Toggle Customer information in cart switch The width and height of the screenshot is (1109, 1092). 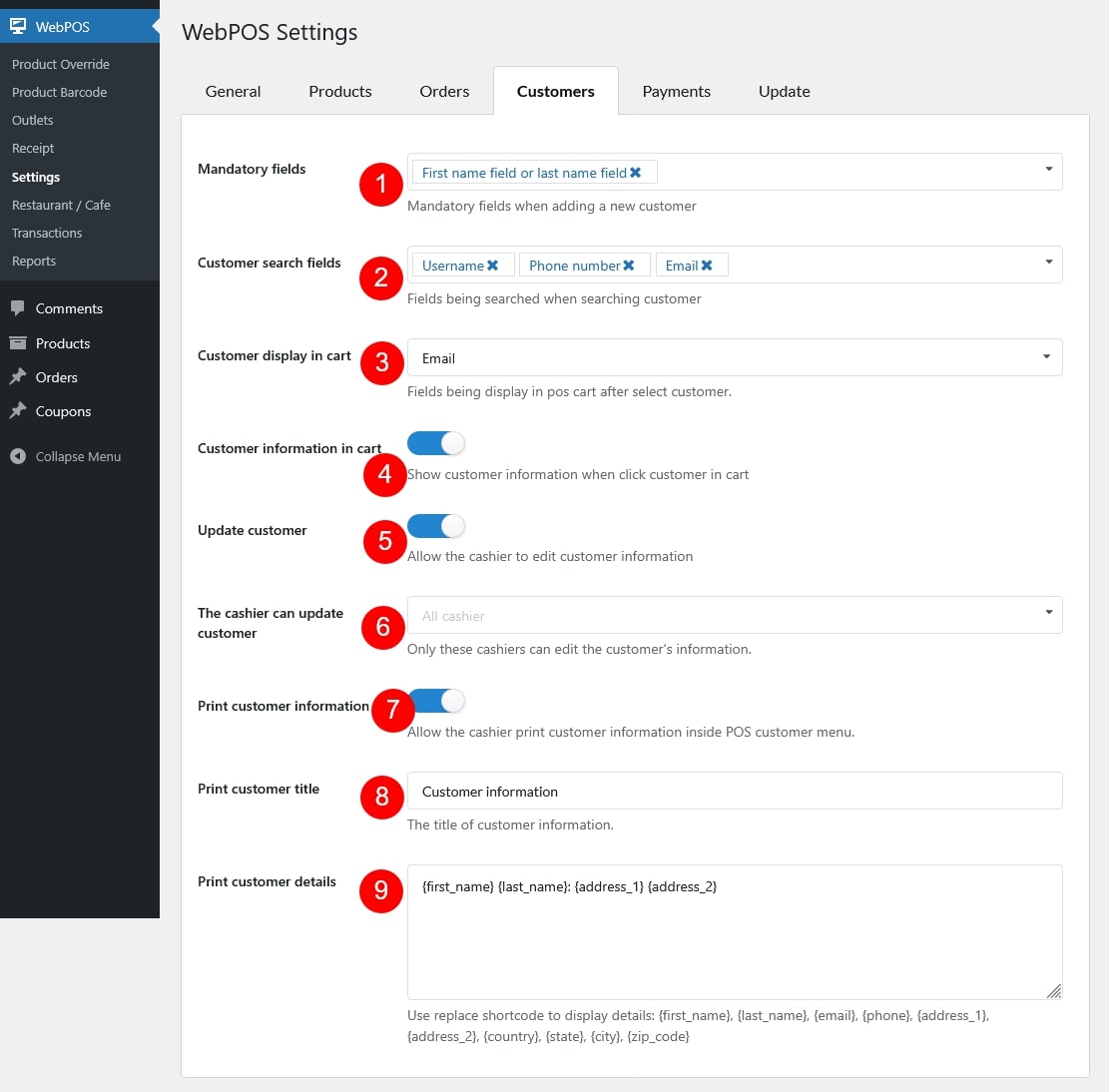point(435,443)
